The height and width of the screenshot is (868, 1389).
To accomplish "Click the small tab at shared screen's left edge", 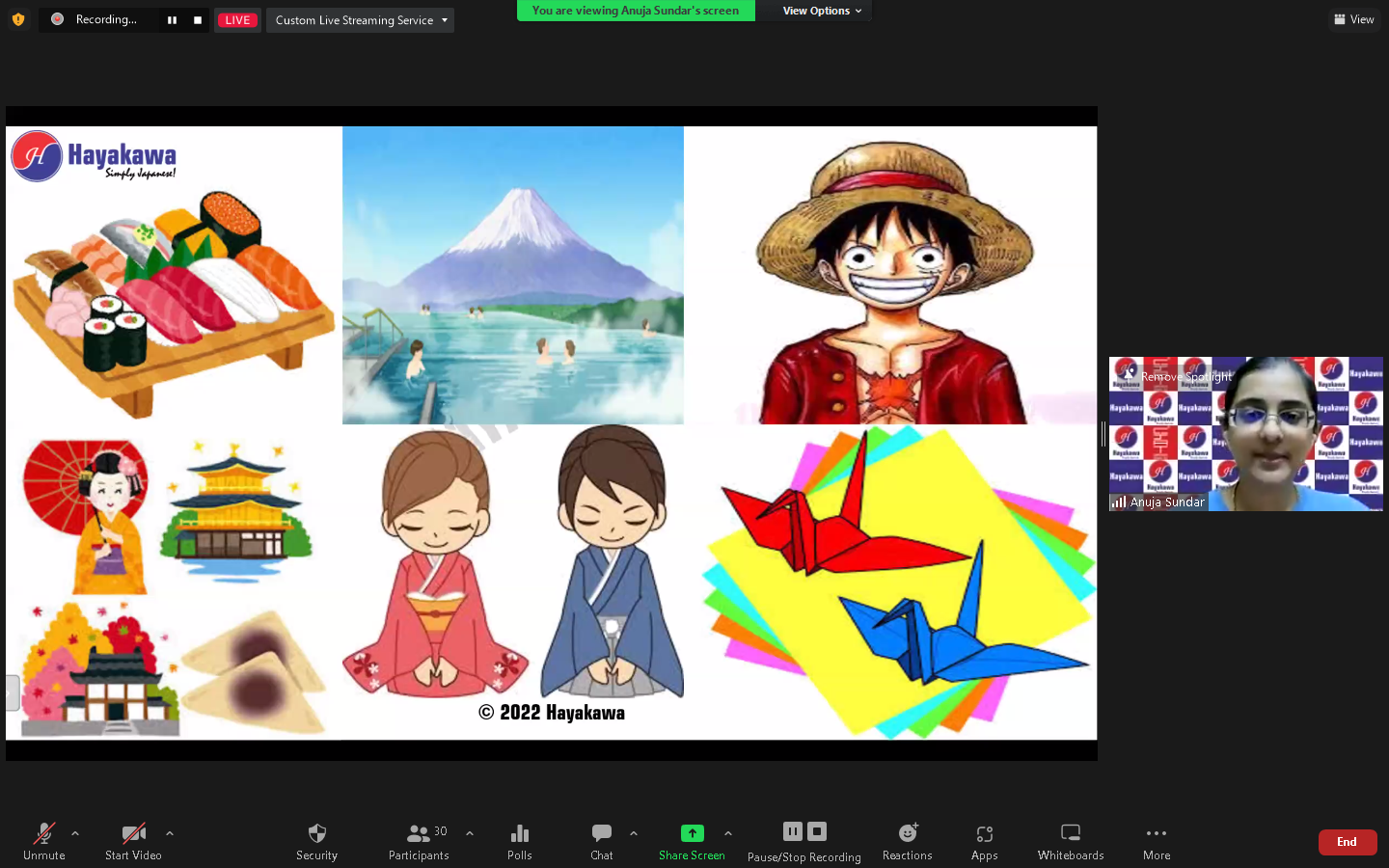I will click(x=13, y=693).
